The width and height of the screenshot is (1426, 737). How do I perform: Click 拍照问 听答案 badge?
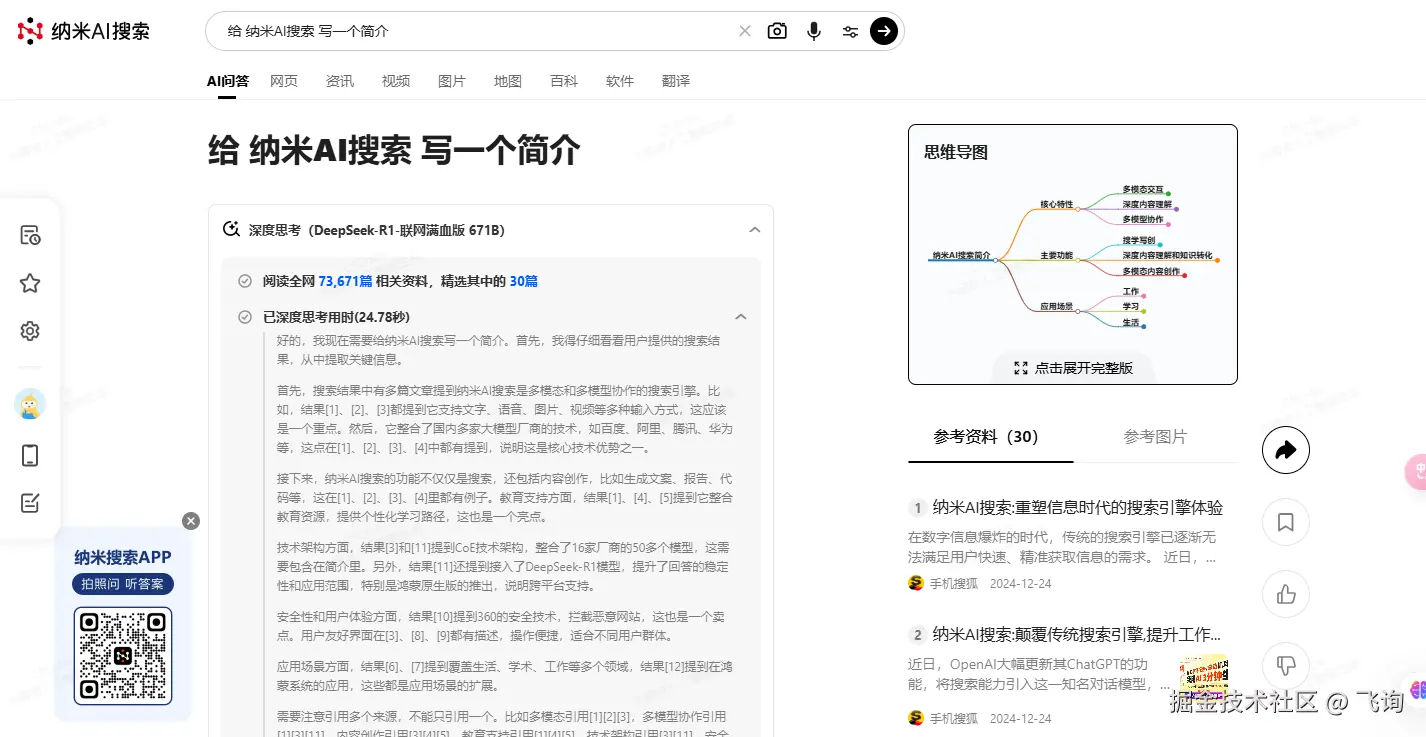[x=123, y=584]
